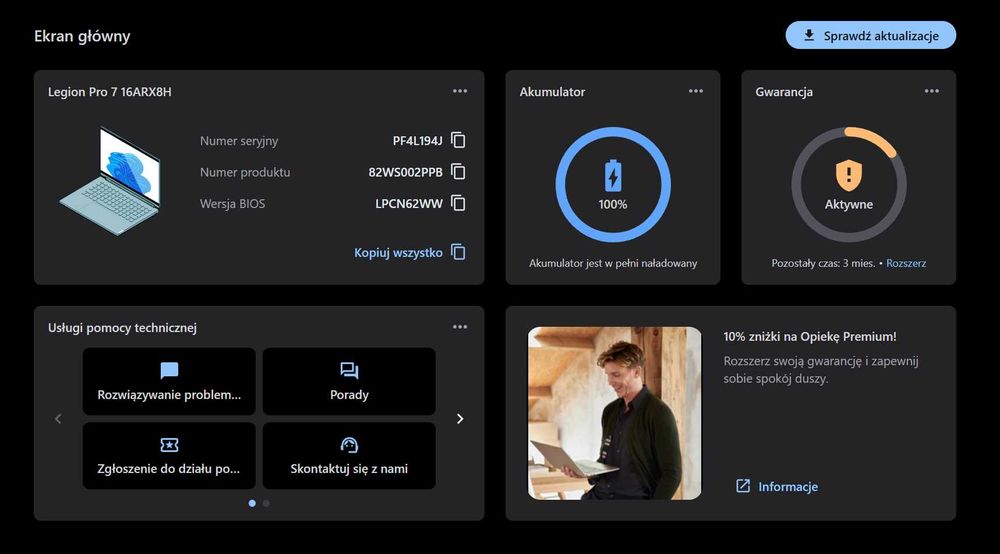Click the Aktywne warranty status text
Screen dimensions: 1000x554
point(849,205)
